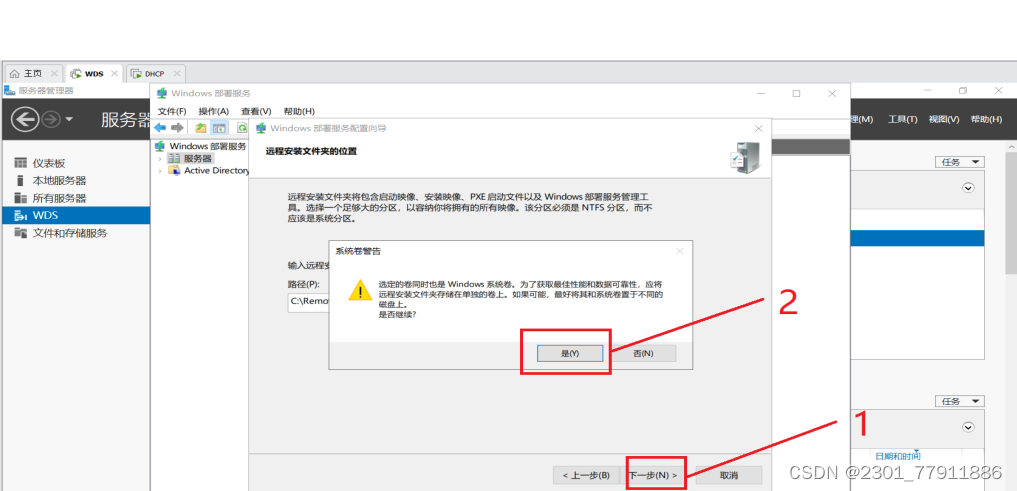Viewport: 1017px width, 491px height.
Task: Close the Windows 部署服务配置向导 window
Action: pos(758,128)
